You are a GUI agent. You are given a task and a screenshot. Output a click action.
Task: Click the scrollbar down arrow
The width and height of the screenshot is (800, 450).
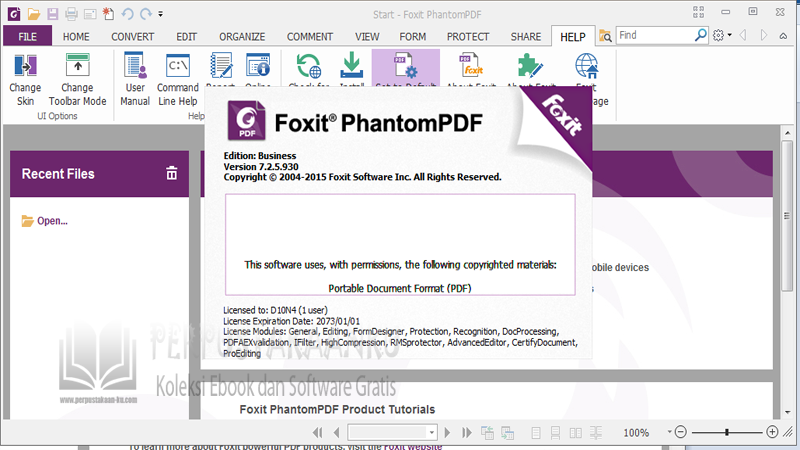788,411
